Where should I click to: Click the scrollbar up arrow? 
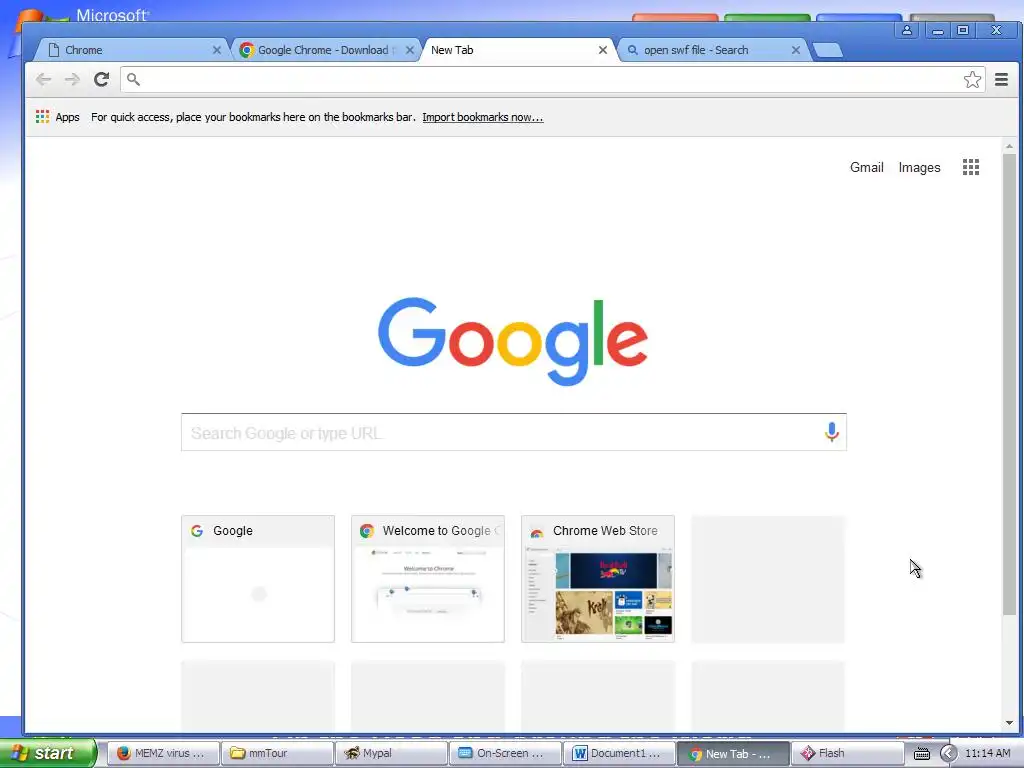click(x=1009, y=146)
